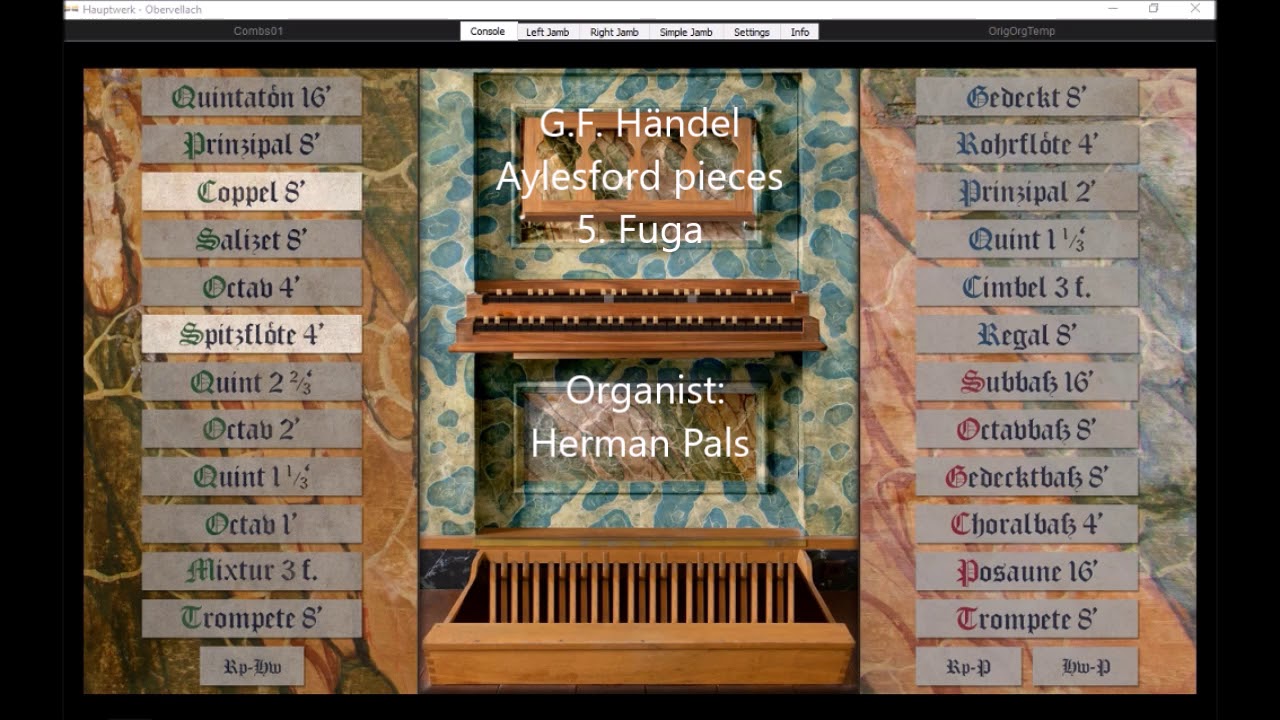Image resolution: width=1280 pixels, height=720 pixels.
Task: Activate the Rp-P pedal coupler
Action: click(969, 666)
